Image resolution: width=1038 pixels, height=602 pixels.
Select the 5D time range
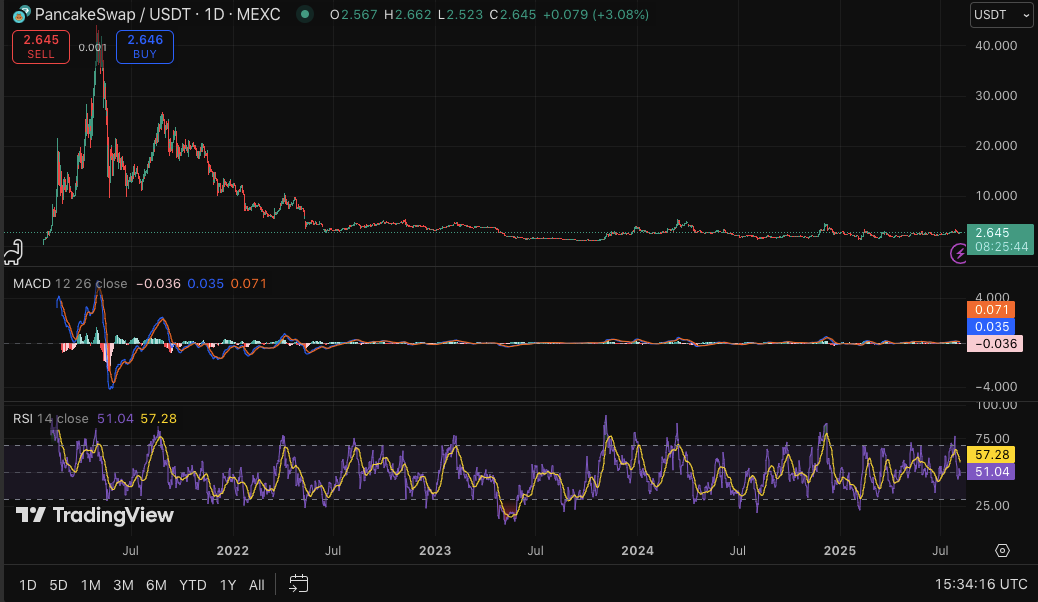point(59,584)
